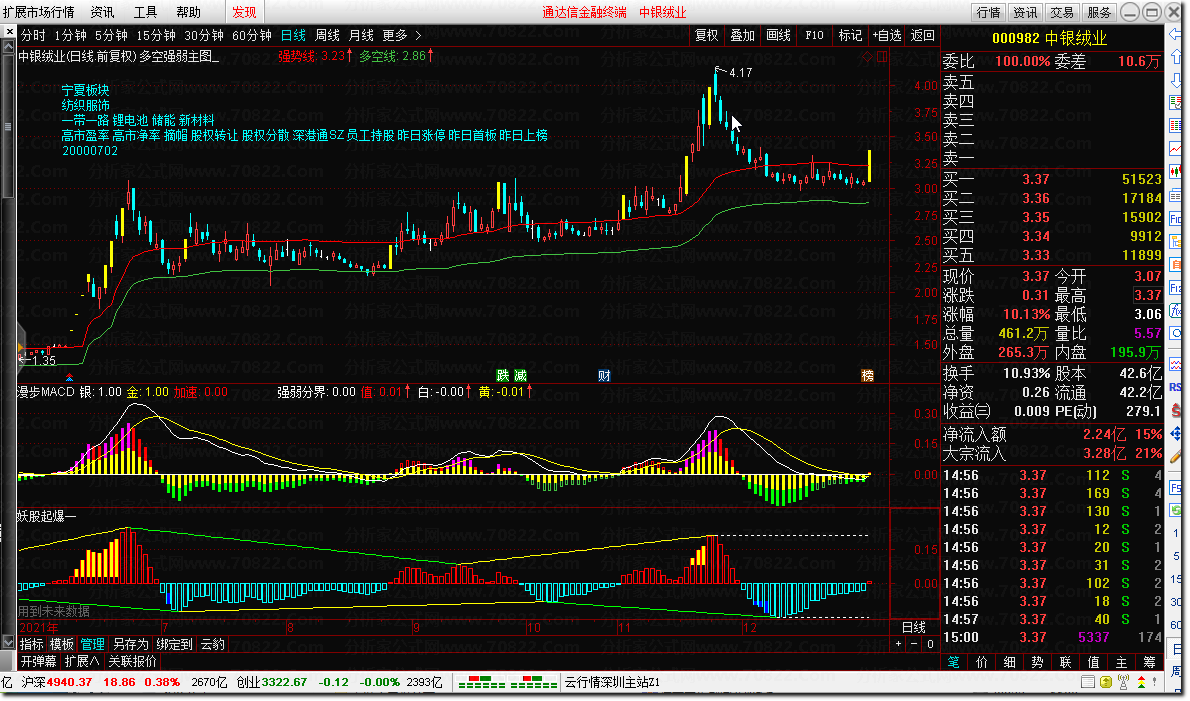Click the 标记 toolbar button
The image size is (1190, 701).
pos(850,36)
